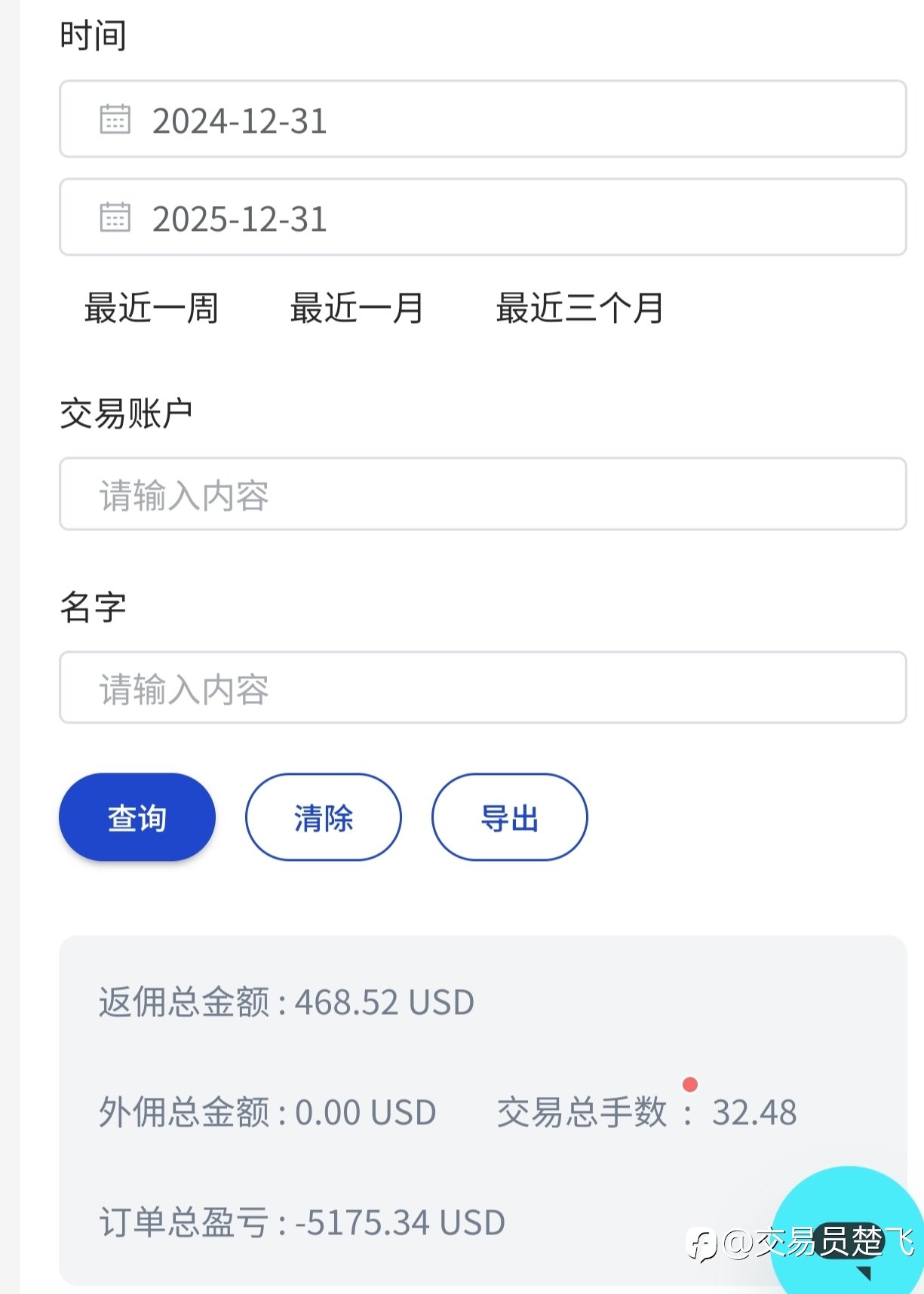The height and width of the screenshot is (1294, 924).
Task: Open the end date field showing 2025-12-31
Action: [483, 217]
